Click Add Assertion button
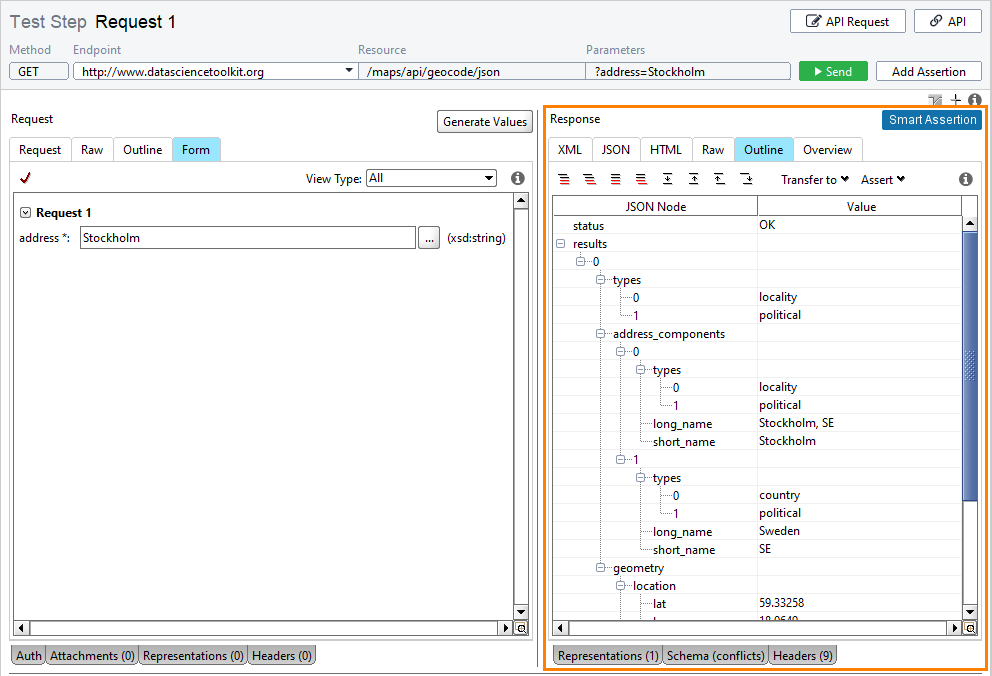 point(928,71)
